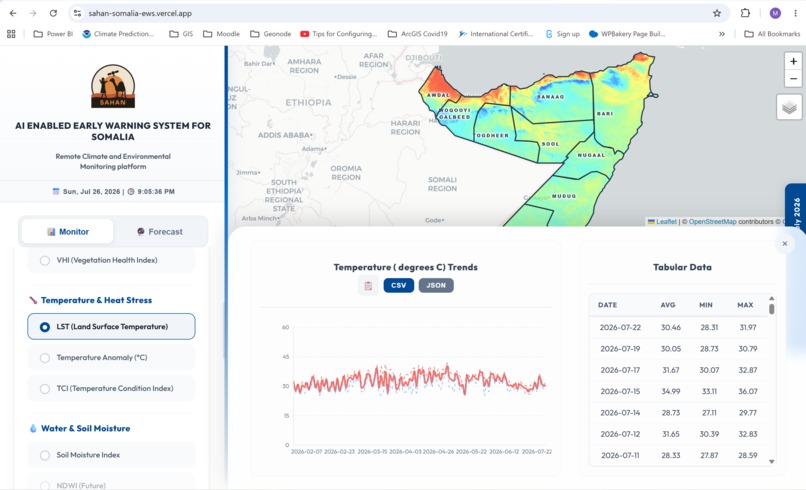The image size is (806, 490).
Task: Download trend data as CSV
Action: [x=398, y=285]
